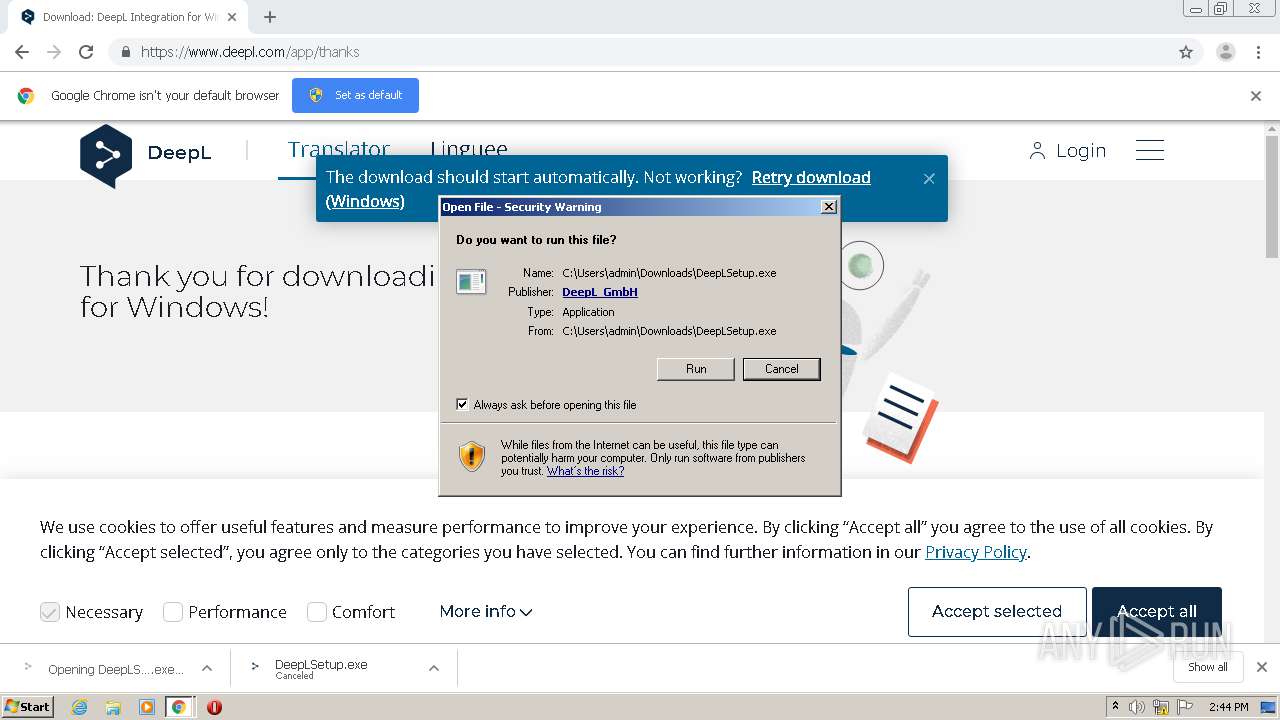Click the volume speaker tray icon
Viewport: 1280px width, 720px height.
[1137, 707]
